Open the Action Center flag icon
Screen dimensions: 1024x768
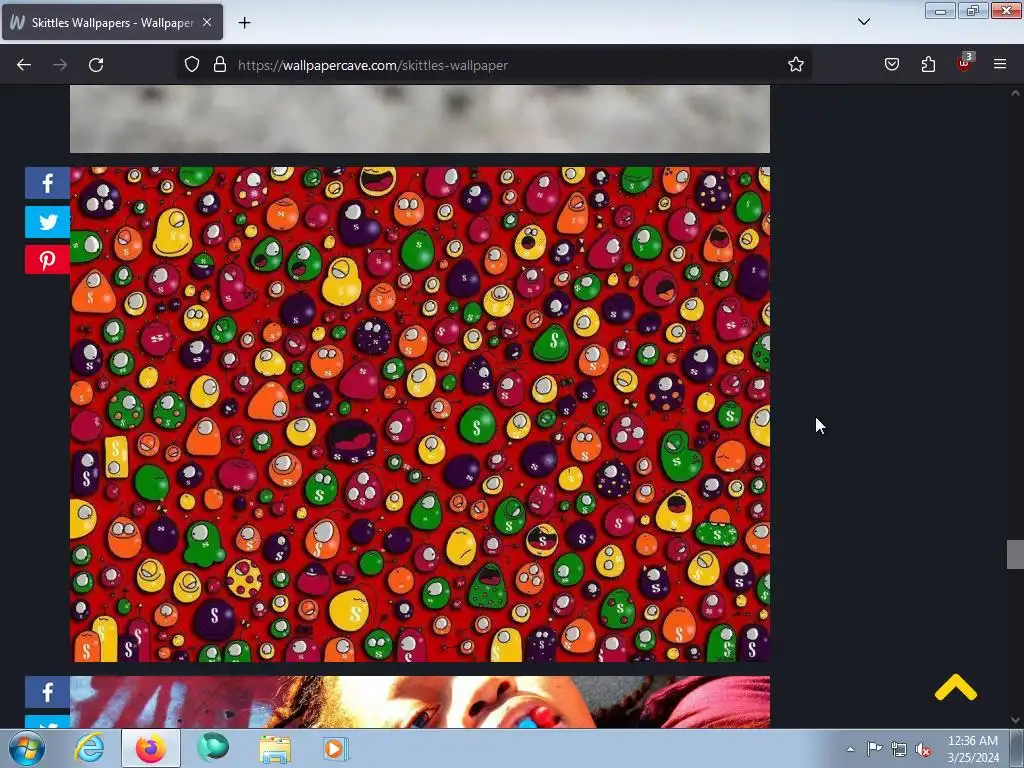pyautogui.click(x=874, y=749)
